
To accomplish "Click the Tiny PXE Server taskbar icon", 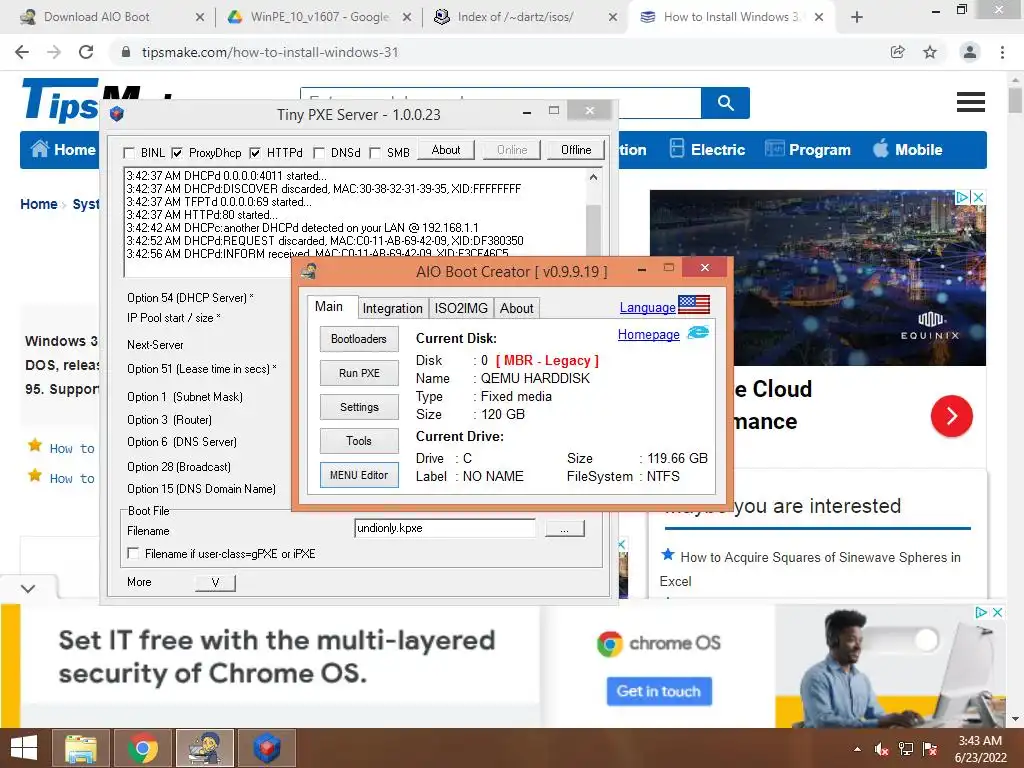I will (266, 748).
